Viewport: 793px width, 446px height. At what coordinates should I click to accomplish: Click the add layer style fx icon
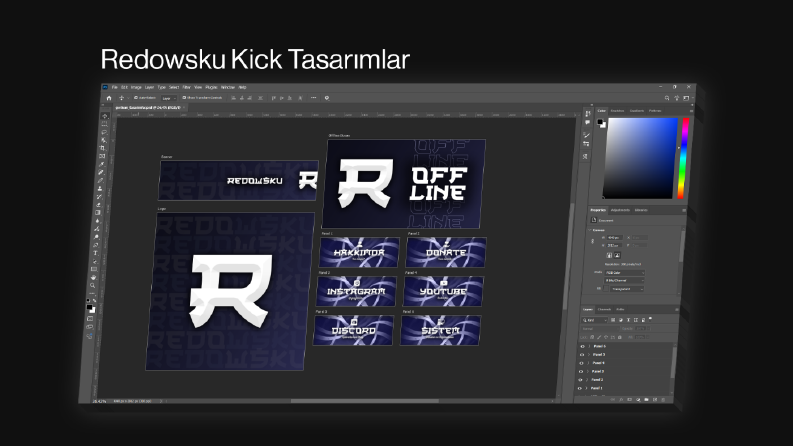tap(621, 399)
